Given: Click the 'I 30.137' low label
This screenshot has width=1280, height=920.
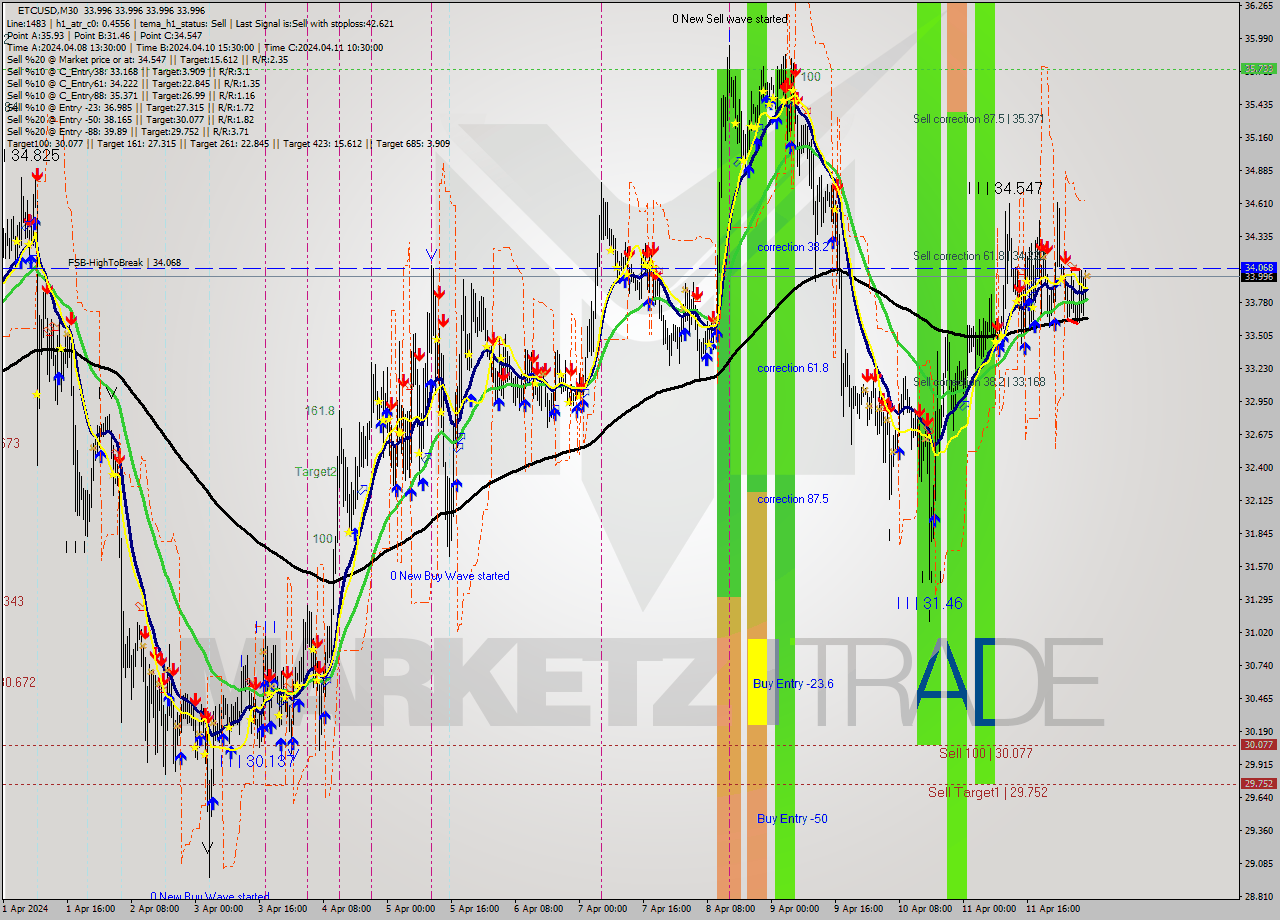Looking at the screenshot, I should pyautogui.click(x=262, y=761).
